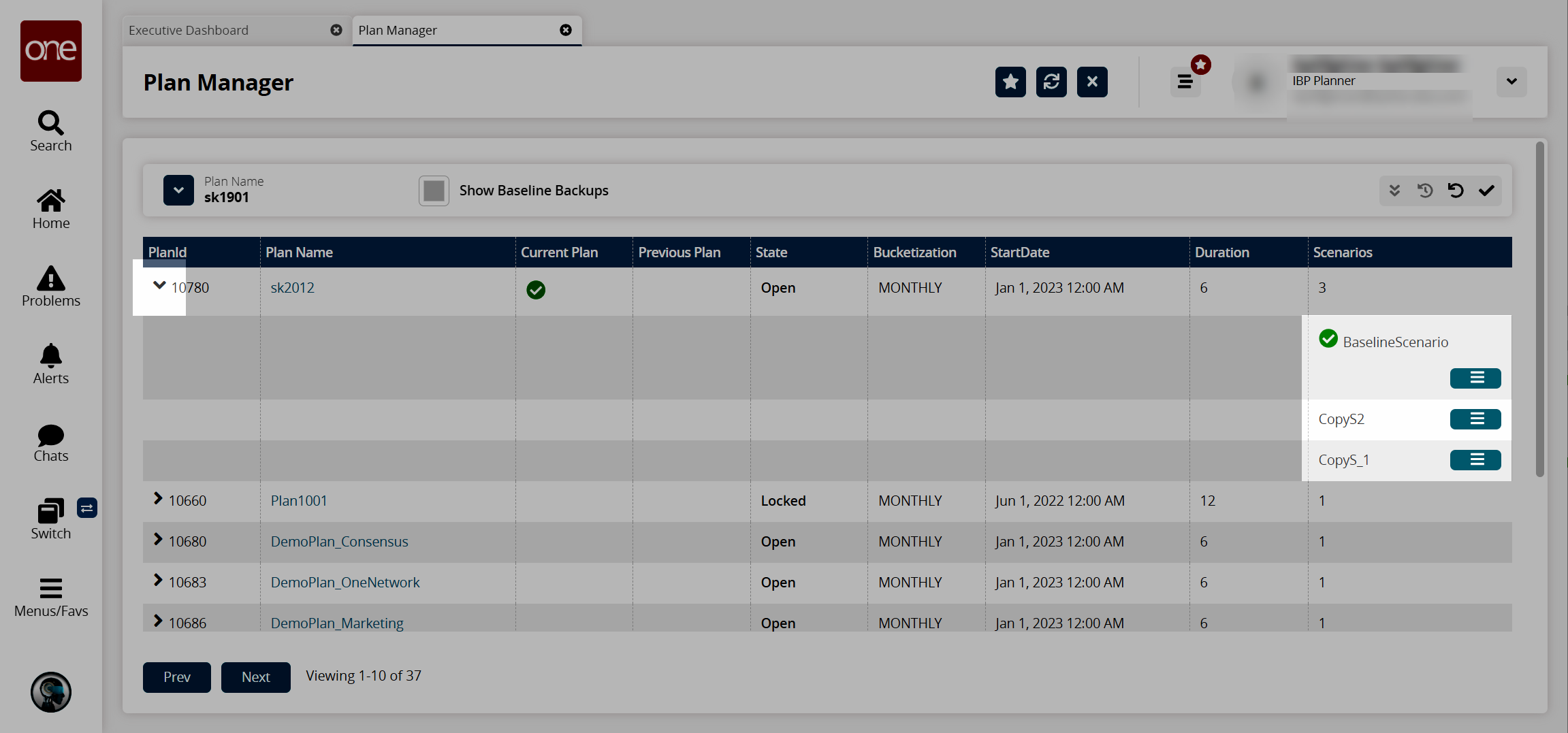Expand plan 10660 row
This screenshot has width=1568, height=733.
tap(158, 499)
